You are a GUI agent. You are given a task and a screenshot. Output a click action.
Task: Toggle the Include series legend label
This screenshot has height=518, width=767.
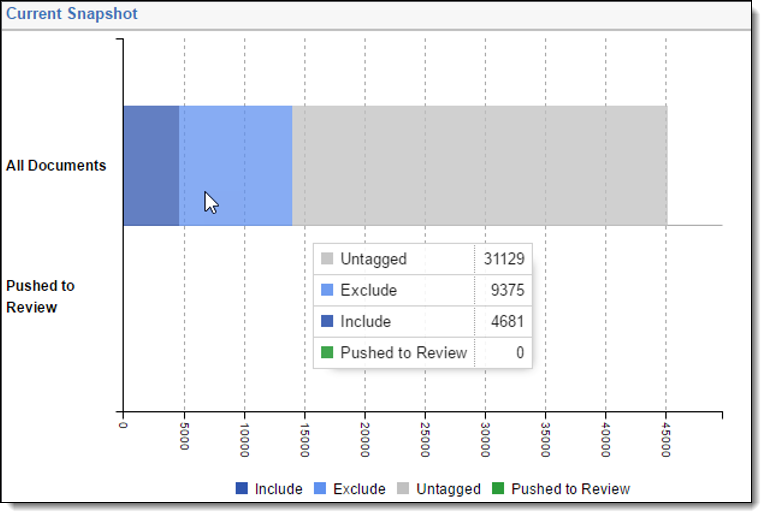tap(278, 489)
